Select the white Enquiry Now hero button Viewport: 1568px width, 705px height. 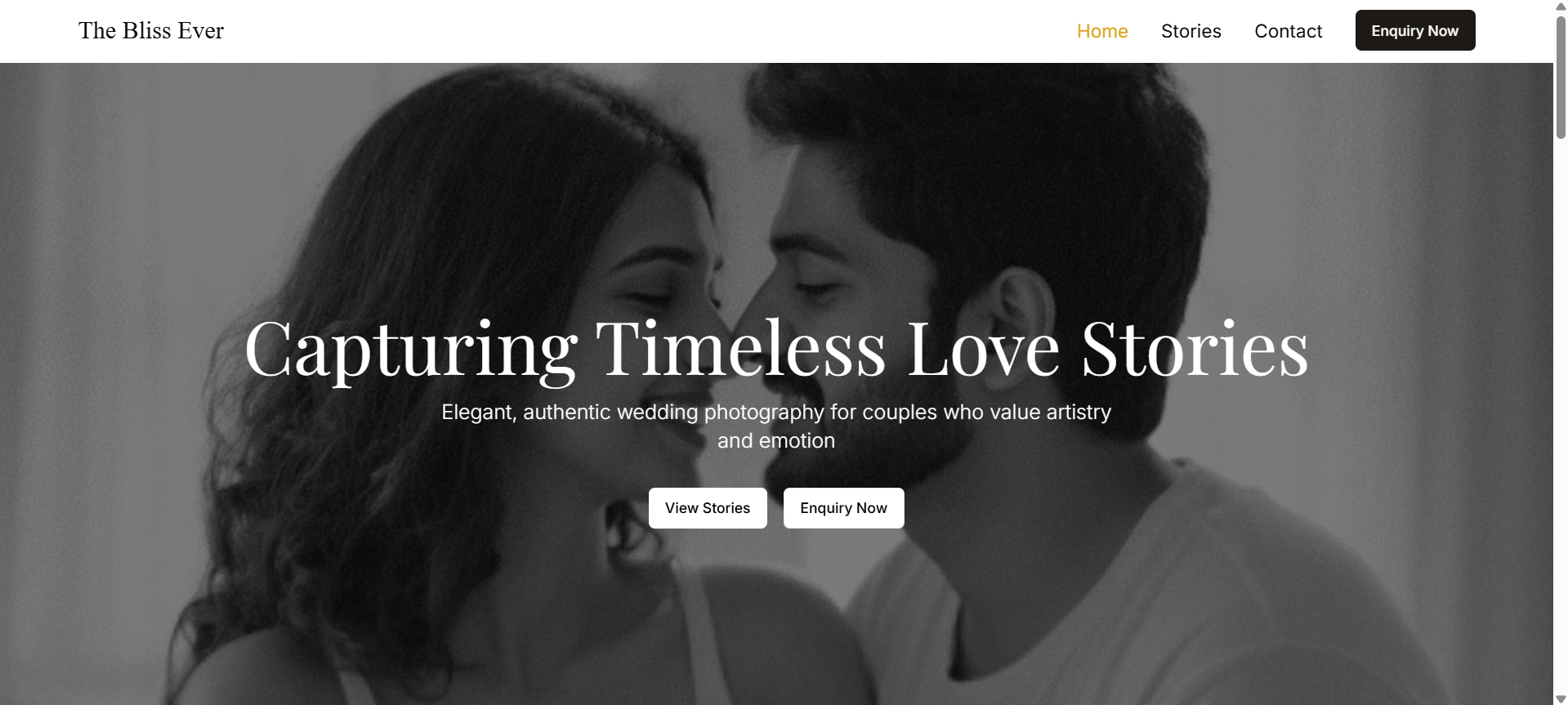tap(844, 508)
